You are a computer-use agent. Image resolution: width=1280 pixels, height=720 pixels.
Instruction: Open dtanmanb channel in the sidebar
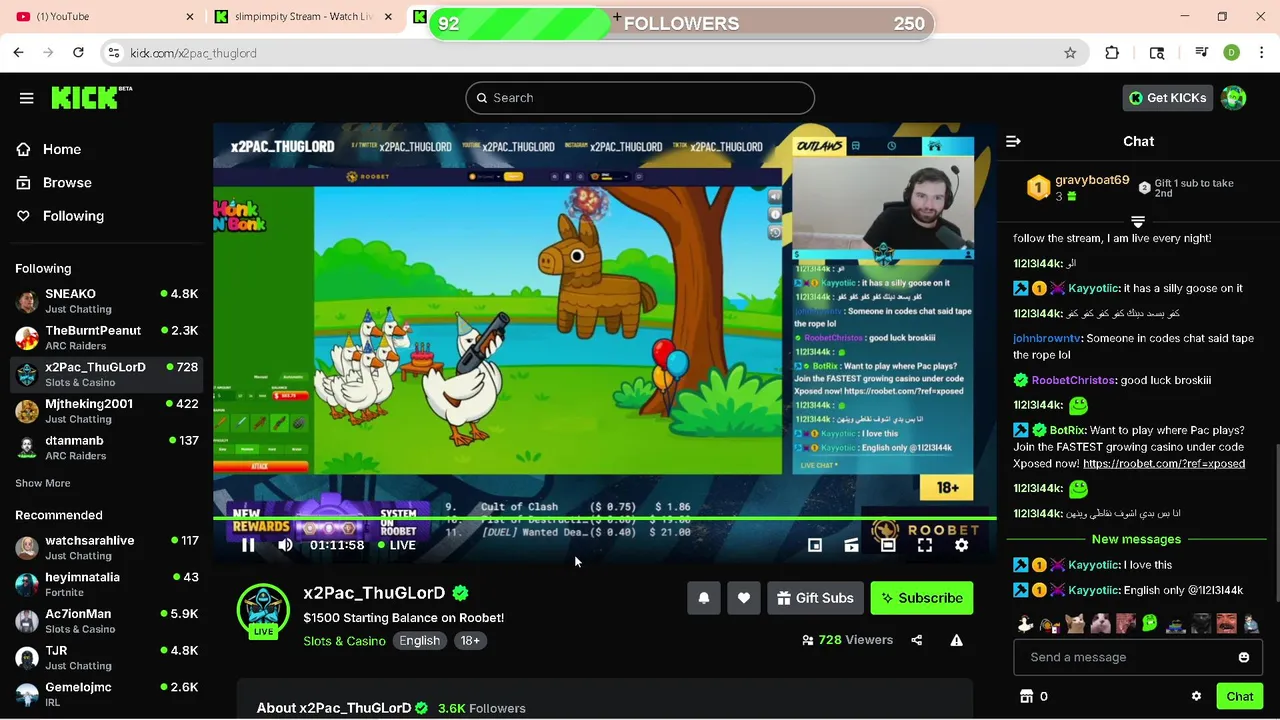(106, 448)
